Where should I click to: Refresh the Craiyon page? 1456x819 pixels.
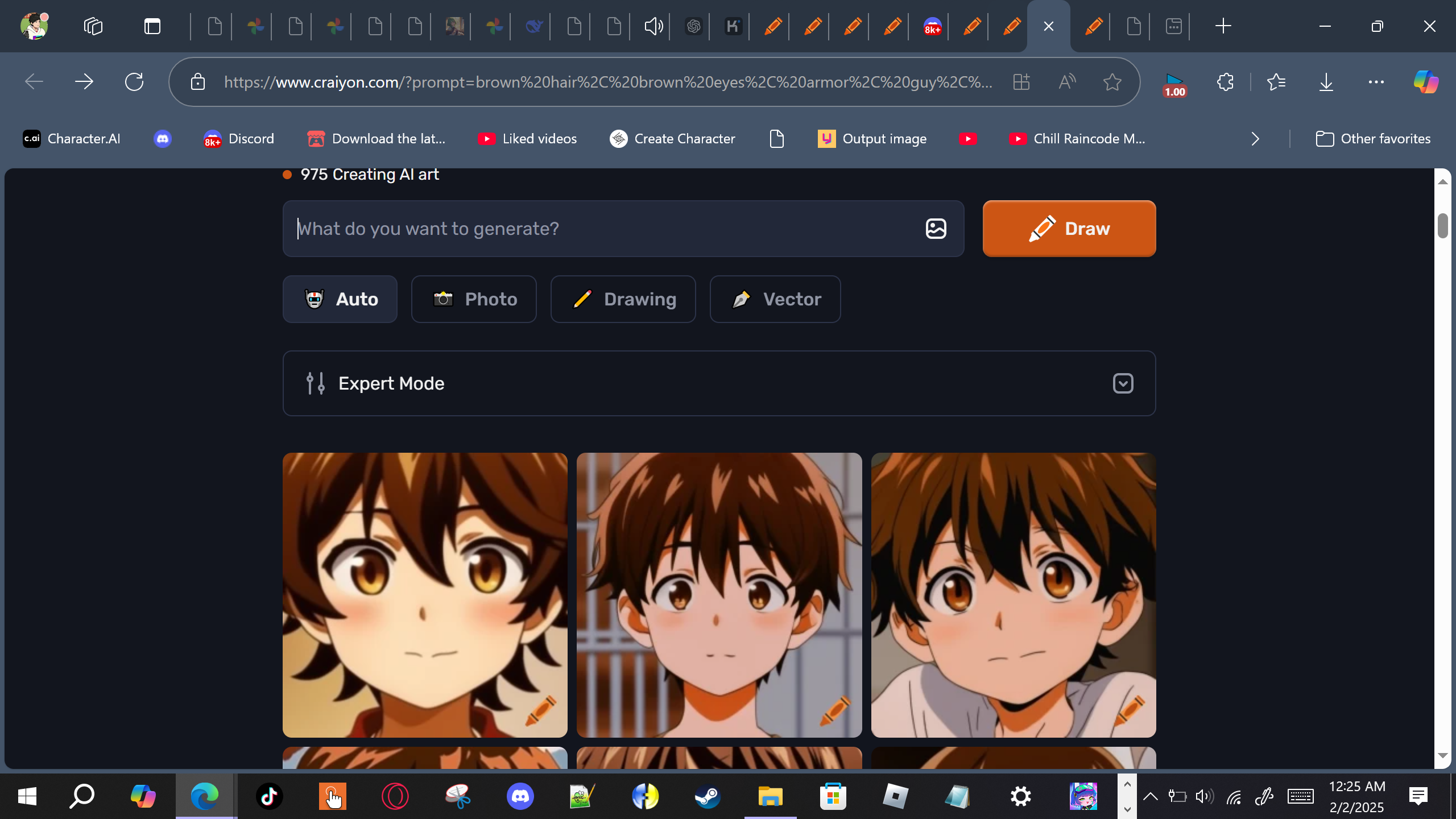click(x=134, y=82)
